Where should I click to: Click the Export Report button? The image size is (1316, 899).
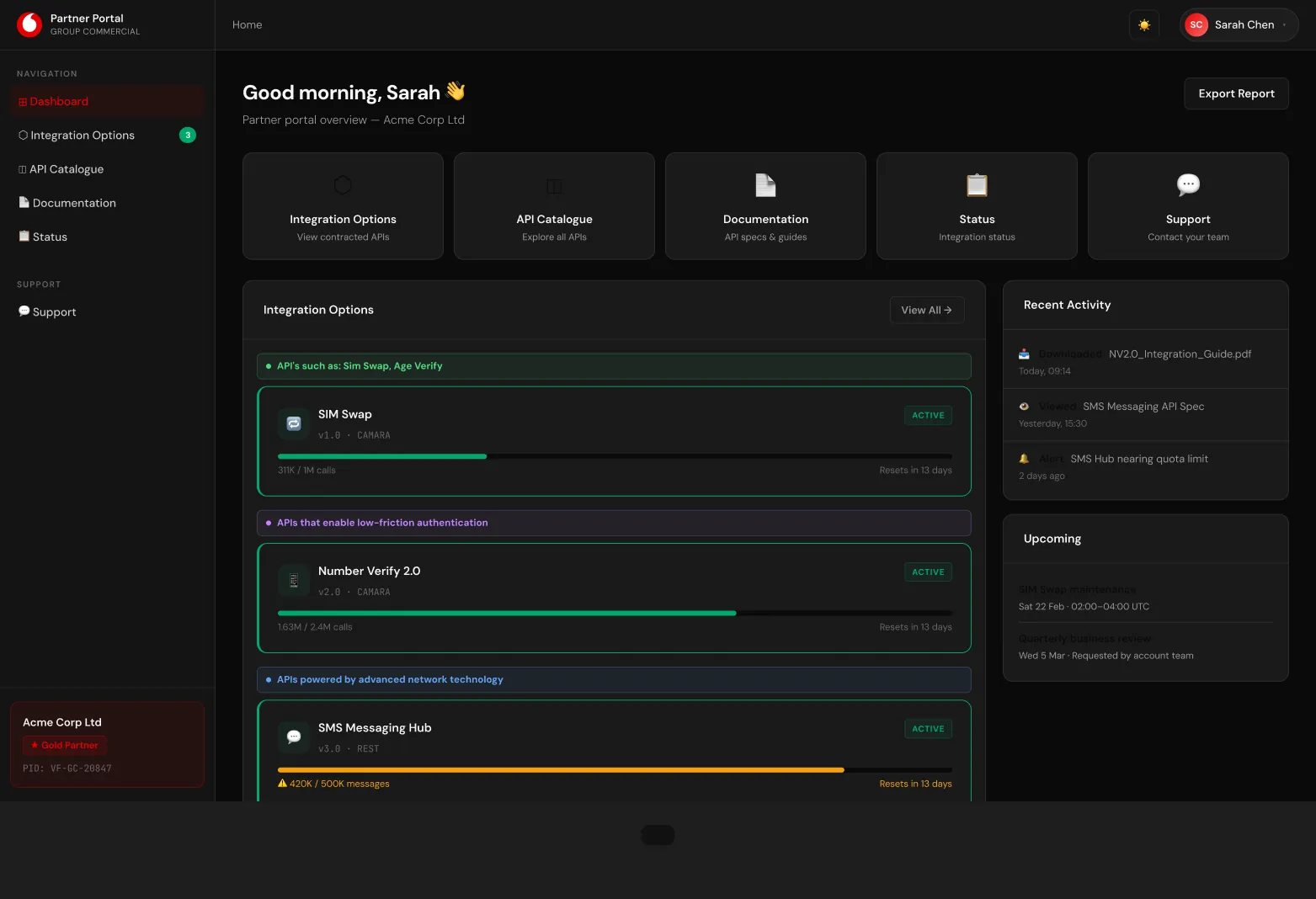point(1236,93)
